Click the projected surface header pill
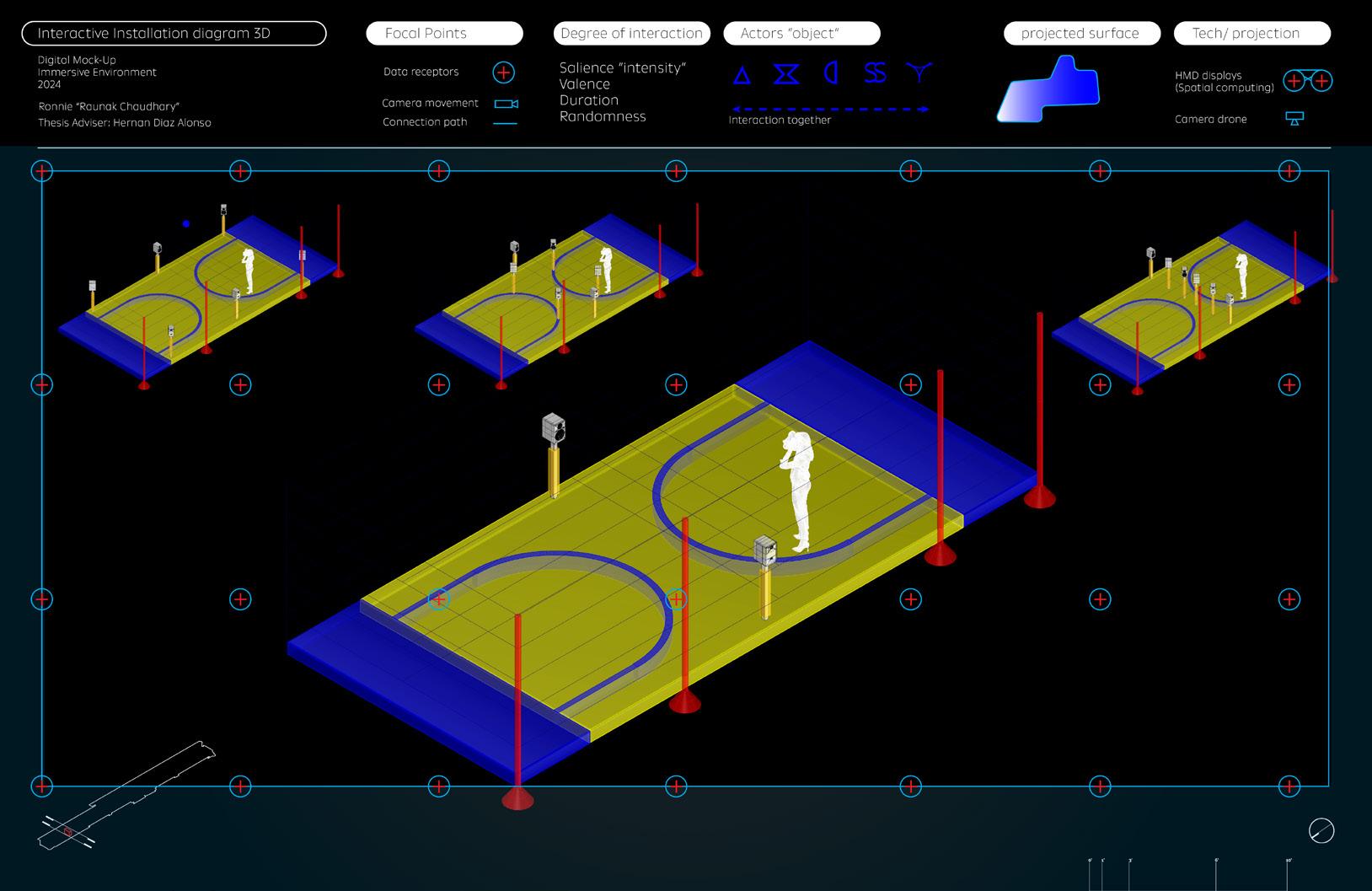 [x=1082, y=34]
